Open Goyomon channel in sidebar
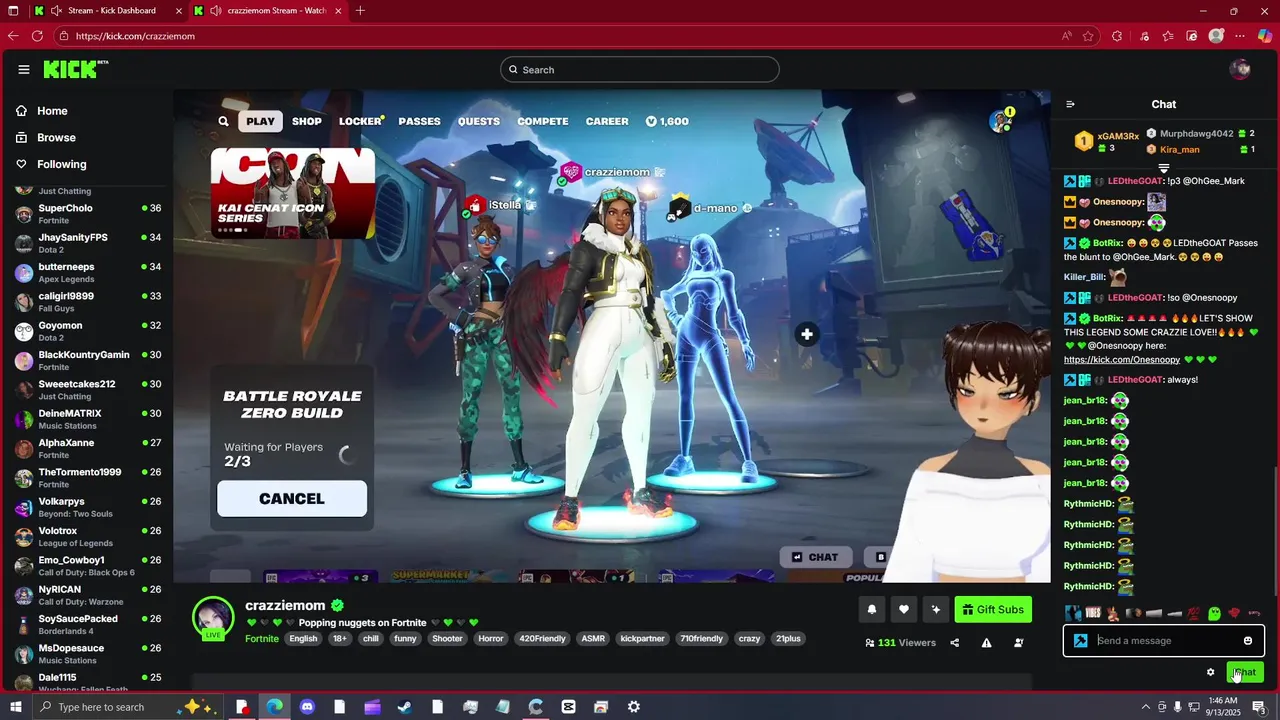This screenshot has width=1280, height=720. click(88, 331)
